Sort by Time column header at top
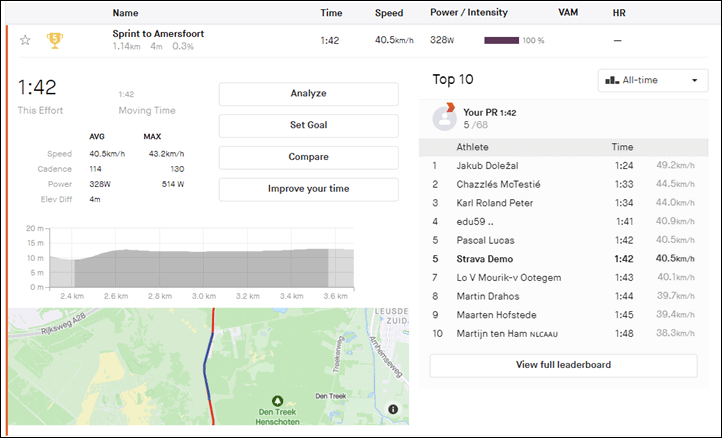The height and width of the screenshot is (438, 722). (331, 13)
